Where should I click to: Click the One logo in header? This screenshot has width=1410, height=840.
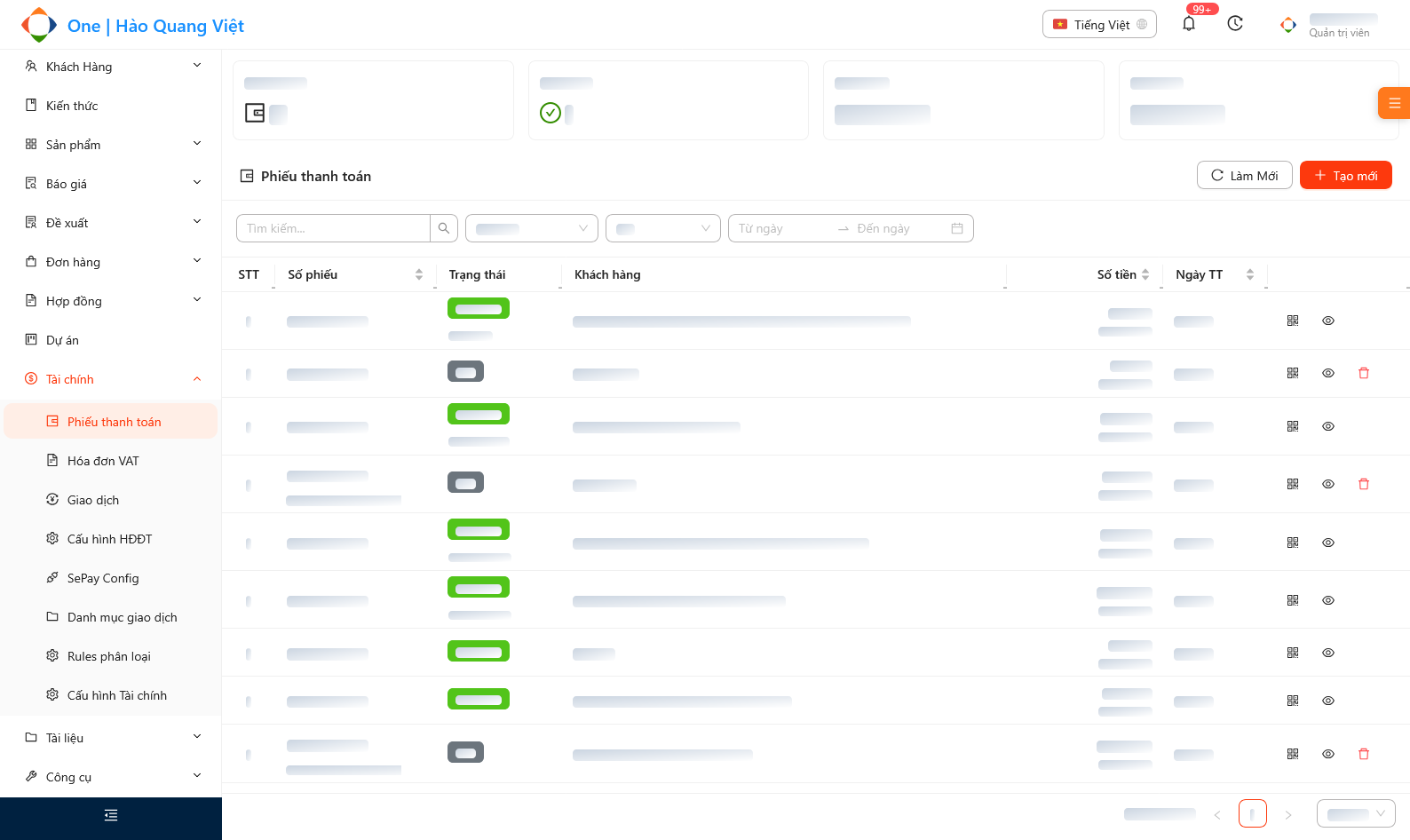(38, 25)
